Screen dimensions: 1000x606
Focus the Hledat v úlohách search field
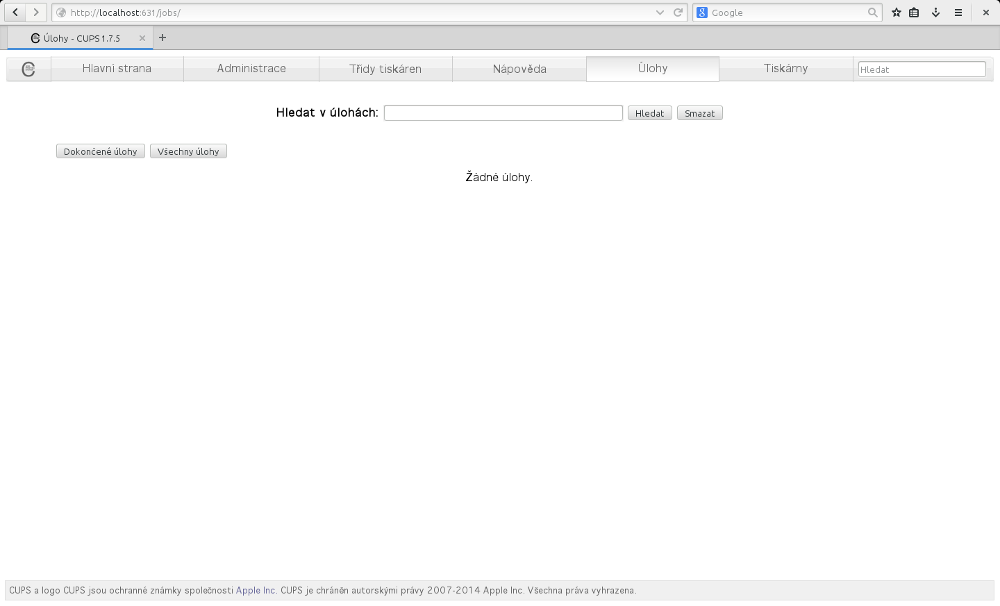[x=503, y=113]
